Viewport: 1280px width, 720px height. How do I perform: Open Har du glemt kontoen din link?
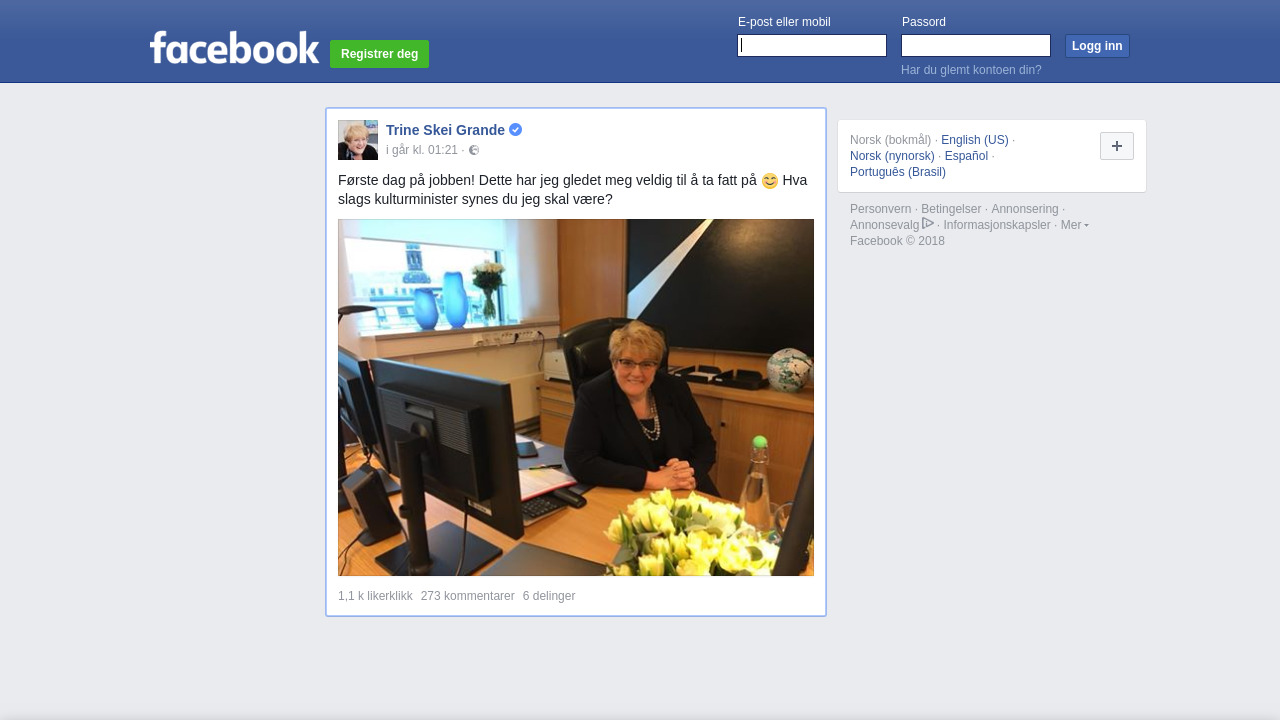pos(971,70)
